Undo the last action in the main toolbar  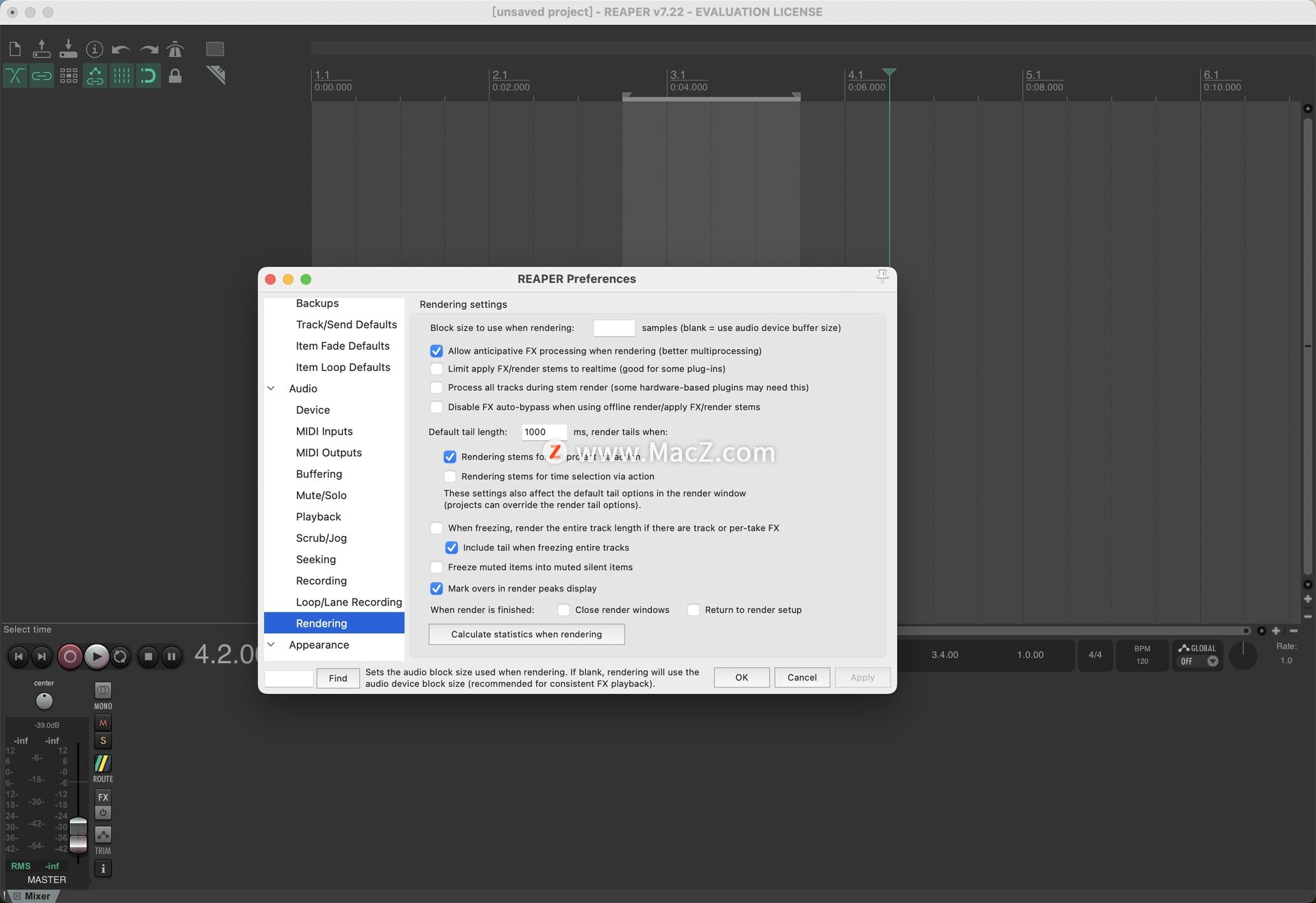121,49
